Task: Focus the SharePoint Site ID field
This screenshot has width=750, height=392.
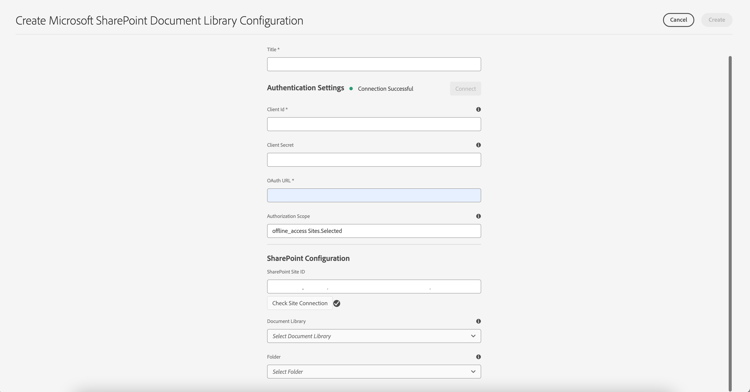Action: tap(374, 286)
